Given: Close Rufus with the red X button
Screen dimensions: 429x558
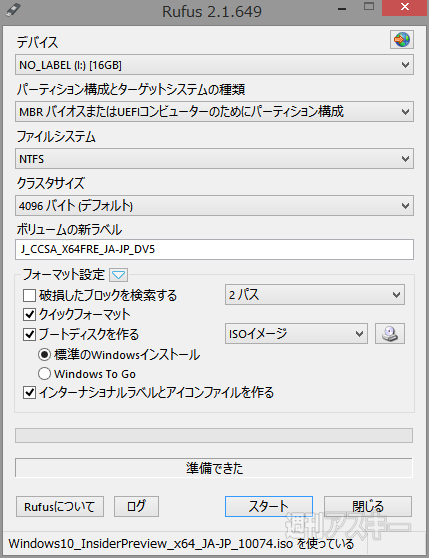Looking at the screenshot, I should pyautogui.click(x=404, y=7).
